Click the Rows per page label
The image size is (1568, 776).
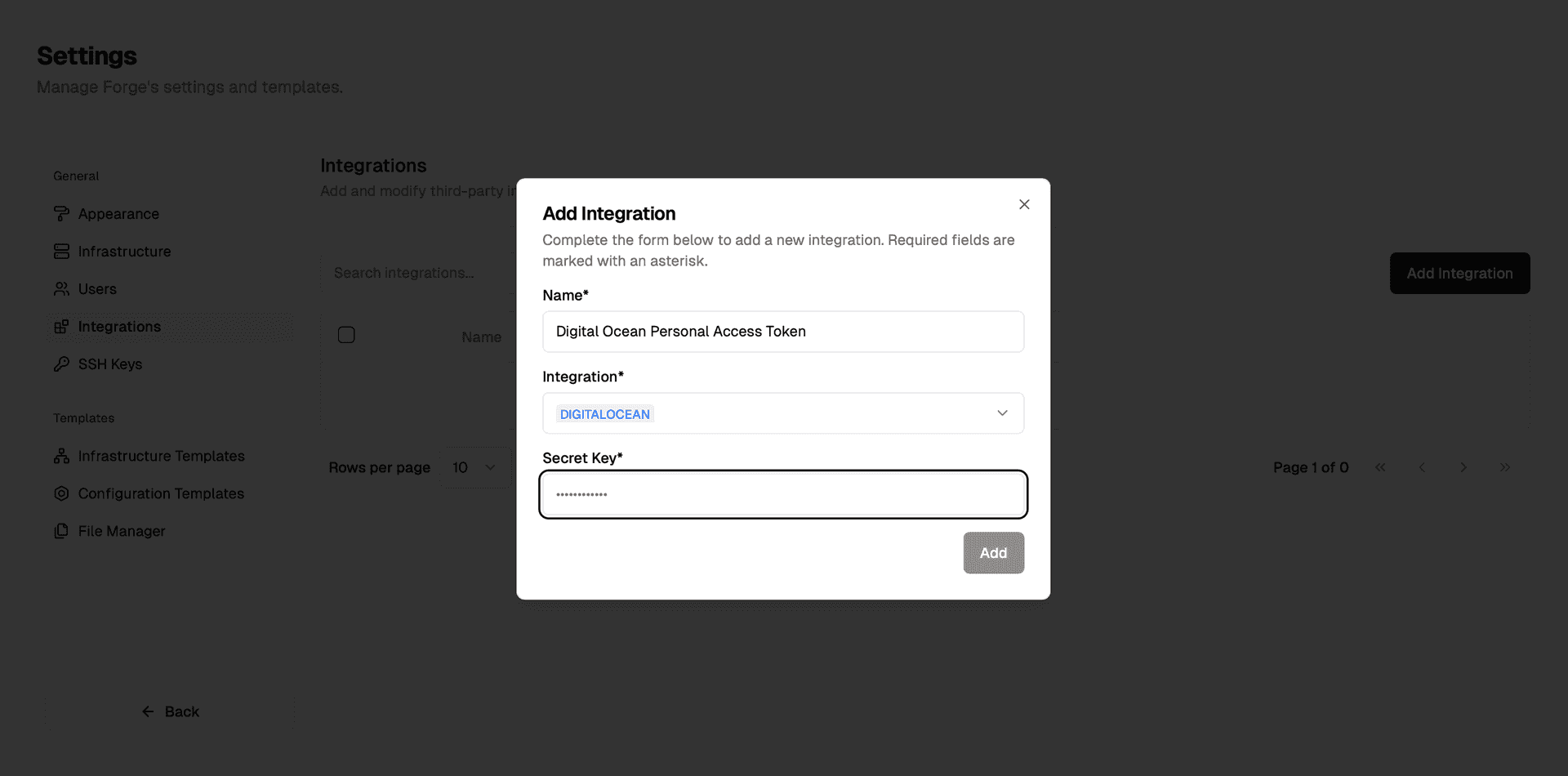tap(379, 467)
